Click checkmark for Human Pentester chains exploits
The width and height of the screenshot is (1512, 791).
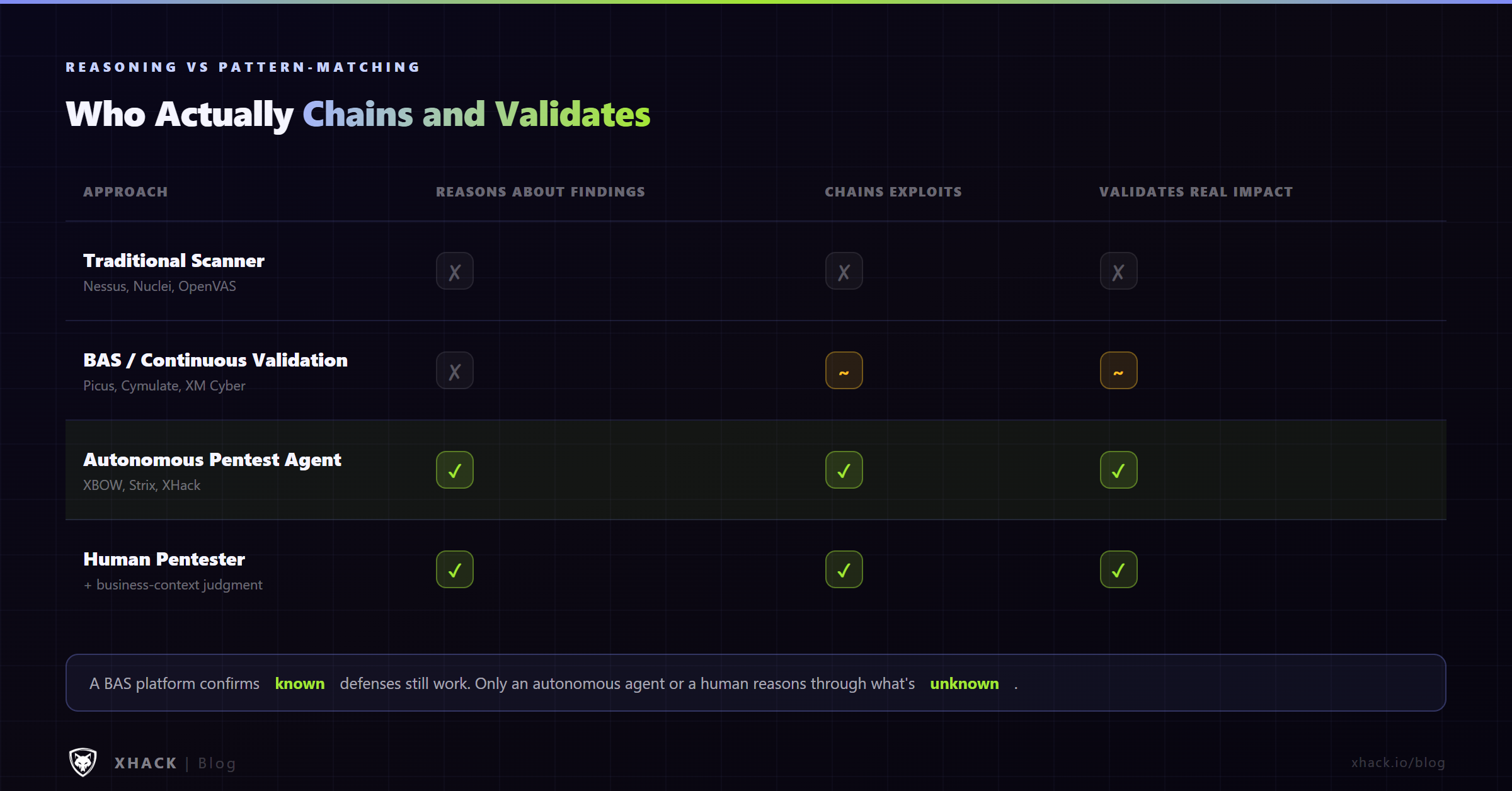click(x=844, y=570)
